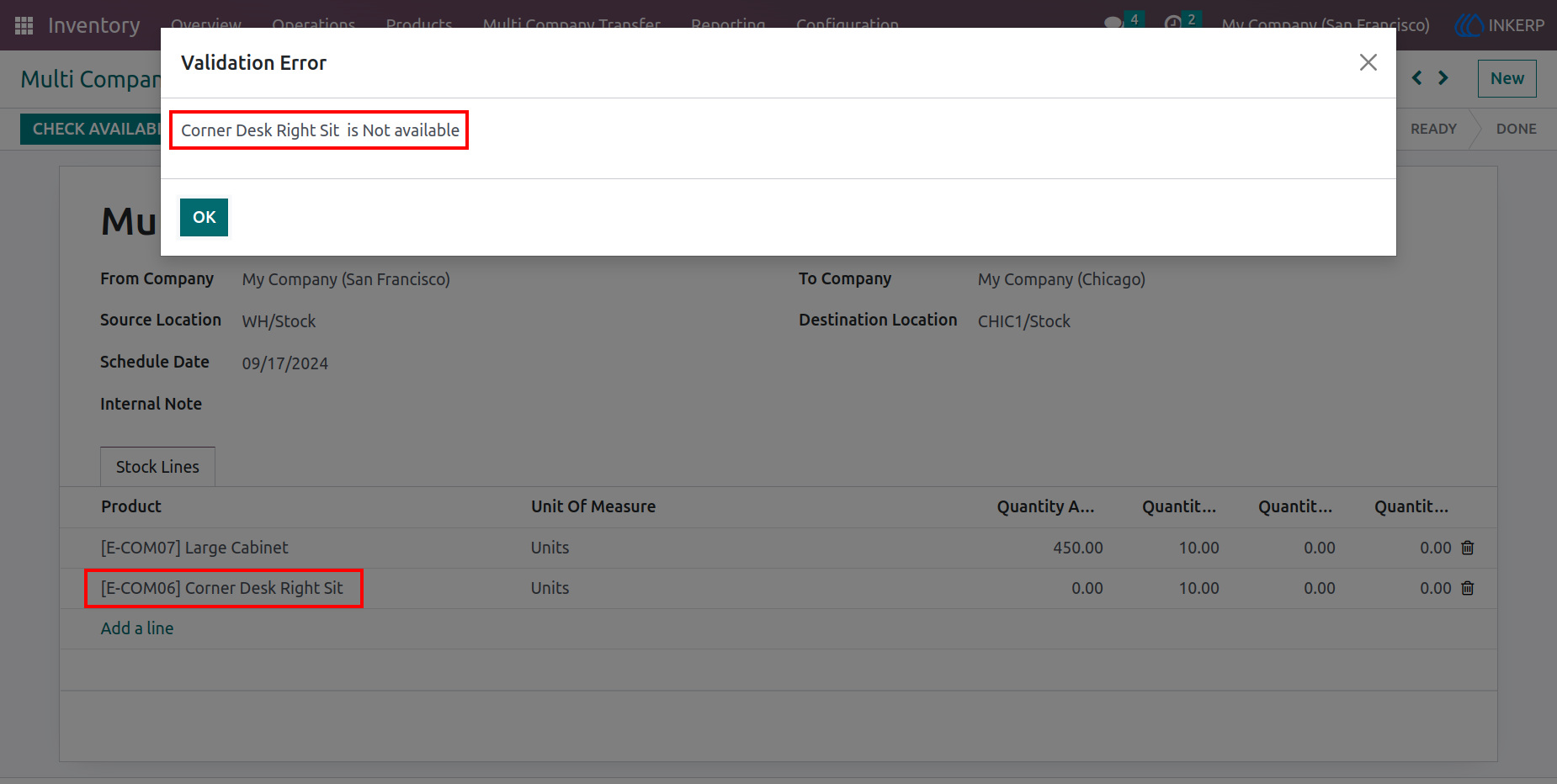
Task: Sort by the Product column header
Action: (131, 506)
